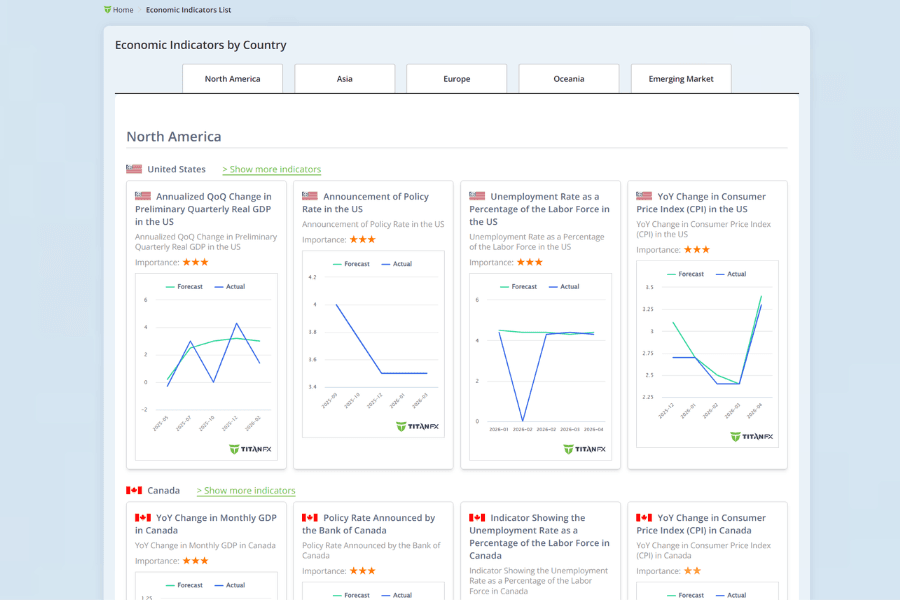Viewport: 900px width, 600px height.
Task: Click US flag icon on Policy Rate card
Action: [x=310, y=196]
